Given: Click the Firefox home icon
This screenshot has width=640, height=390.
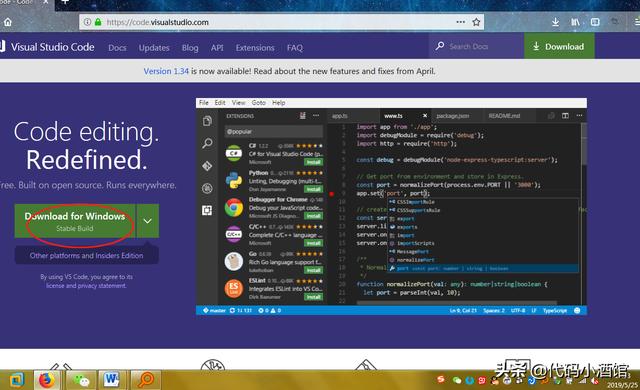Looking at the screenshot, I should [x=7, y=22].
